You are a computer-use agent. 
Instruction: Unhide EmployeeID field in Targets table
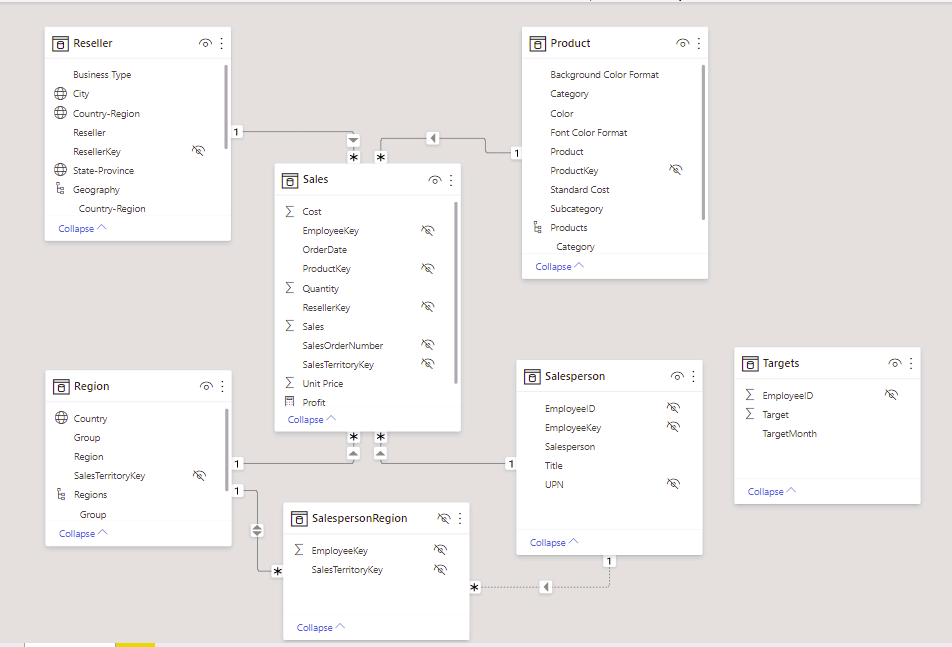click(891, 395)
